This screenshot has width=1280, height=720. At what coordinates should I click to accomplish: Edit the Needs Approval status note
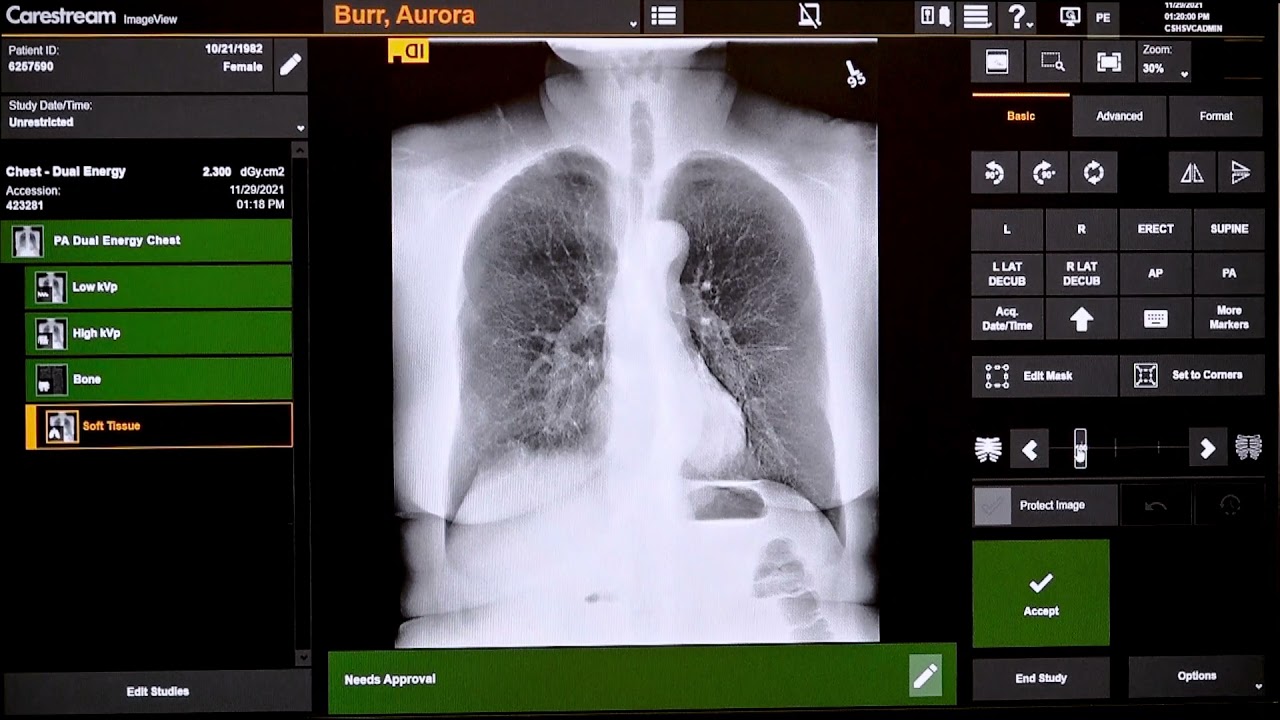tap(925, 677)
